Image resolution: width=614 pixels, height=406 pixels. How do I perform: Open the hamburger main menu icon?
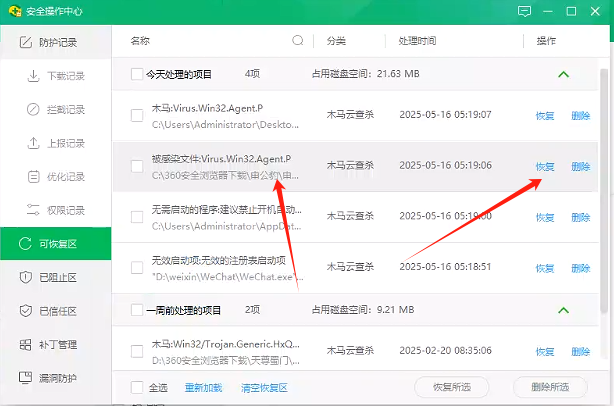point(550,11)
